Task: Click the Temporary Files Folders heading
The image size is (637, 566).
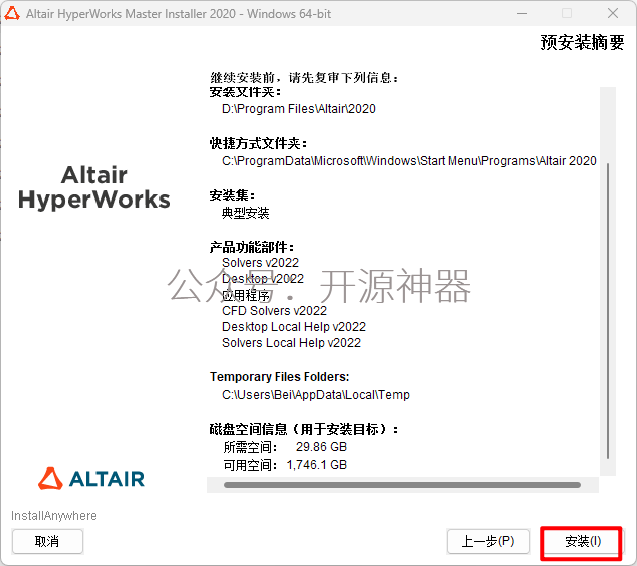Action: tap(280, 377)
